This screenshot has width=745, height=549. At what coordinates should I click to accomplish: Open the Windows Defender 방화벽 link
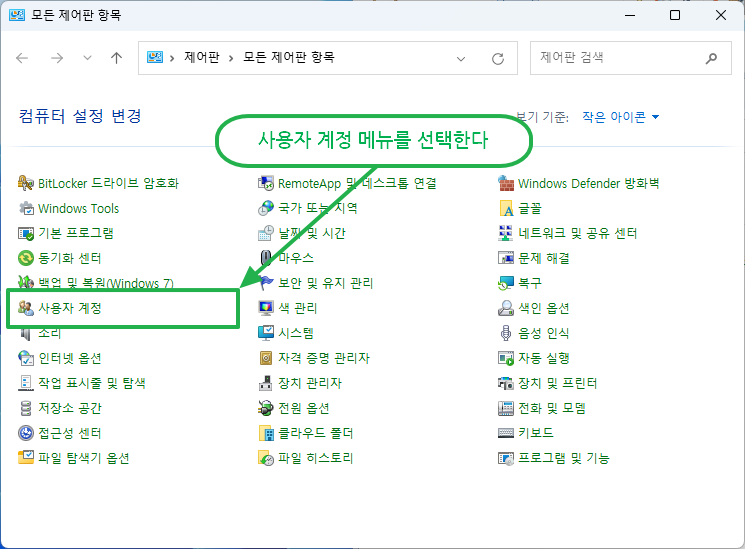click(x=589, y=183)
